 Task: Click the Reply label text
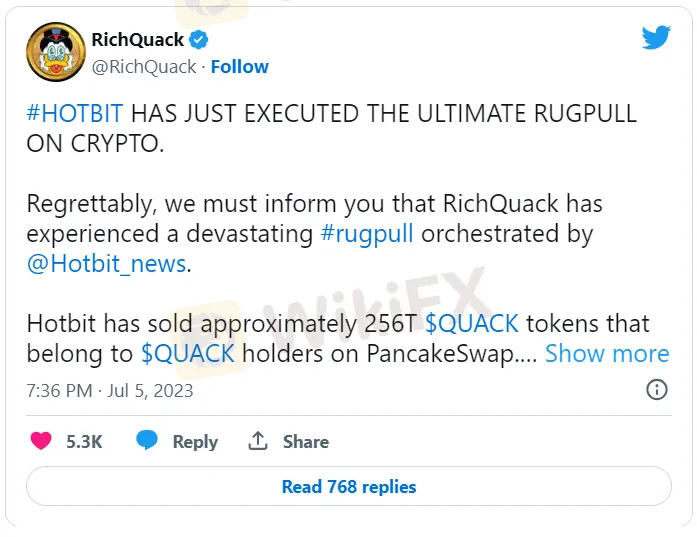[195, 442]
